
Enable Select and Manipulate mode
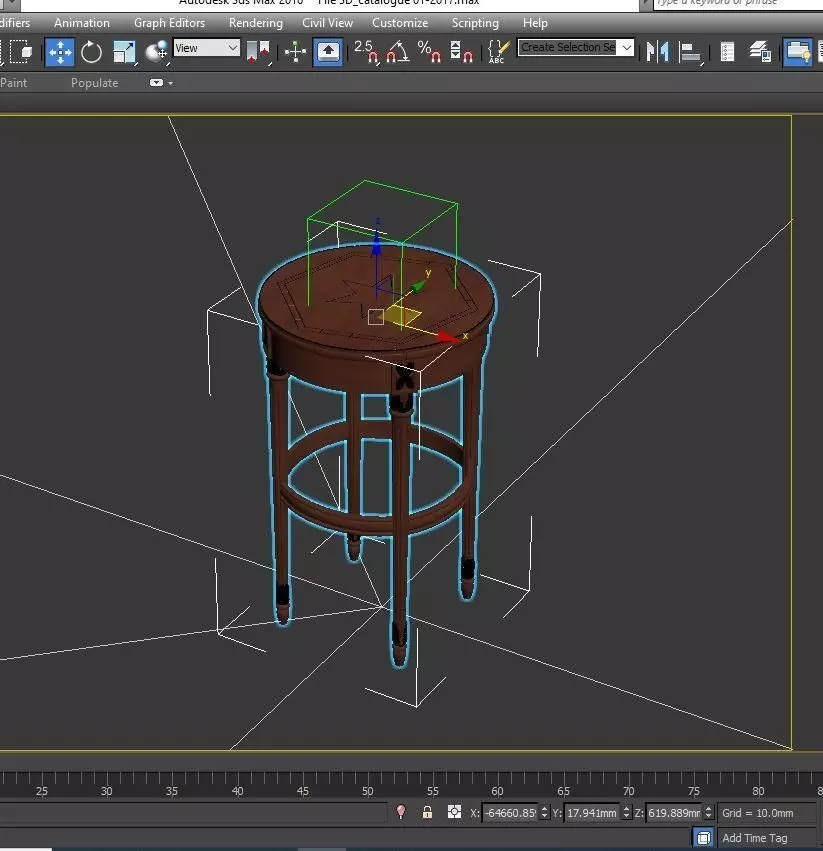click(295, 52)
